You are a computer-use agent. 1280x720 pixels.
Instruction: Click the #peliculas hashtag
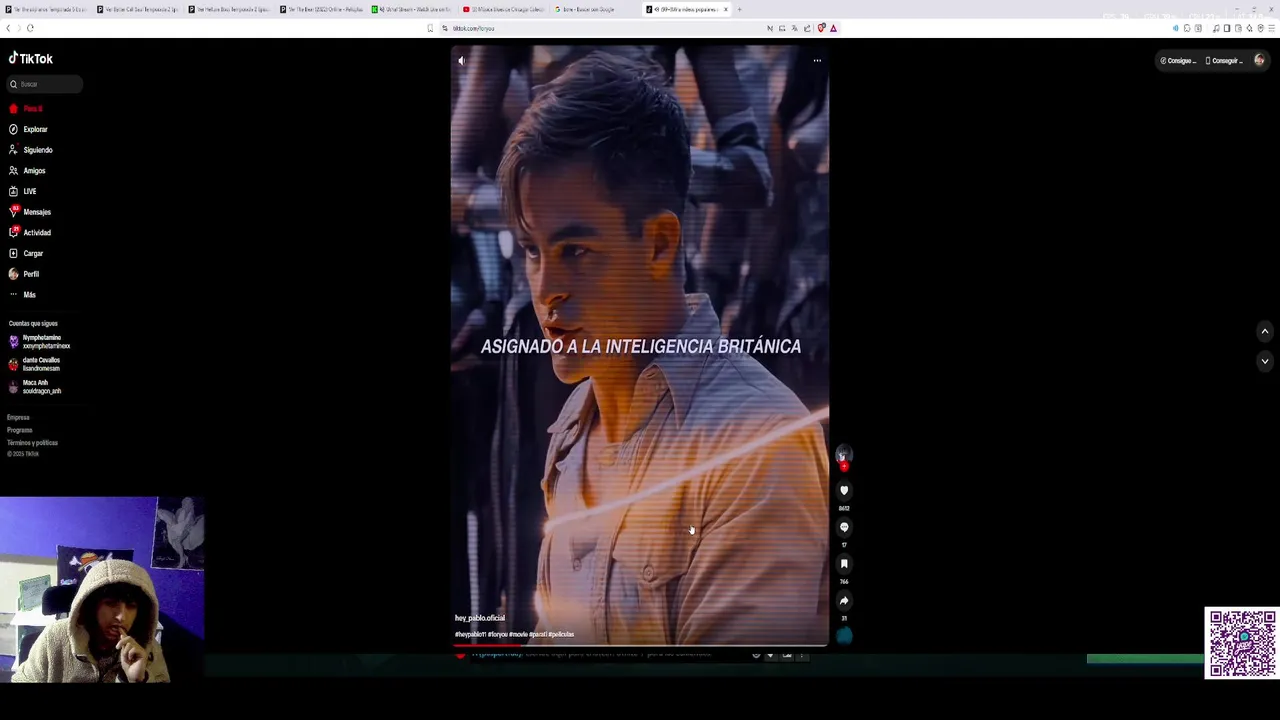561,634
